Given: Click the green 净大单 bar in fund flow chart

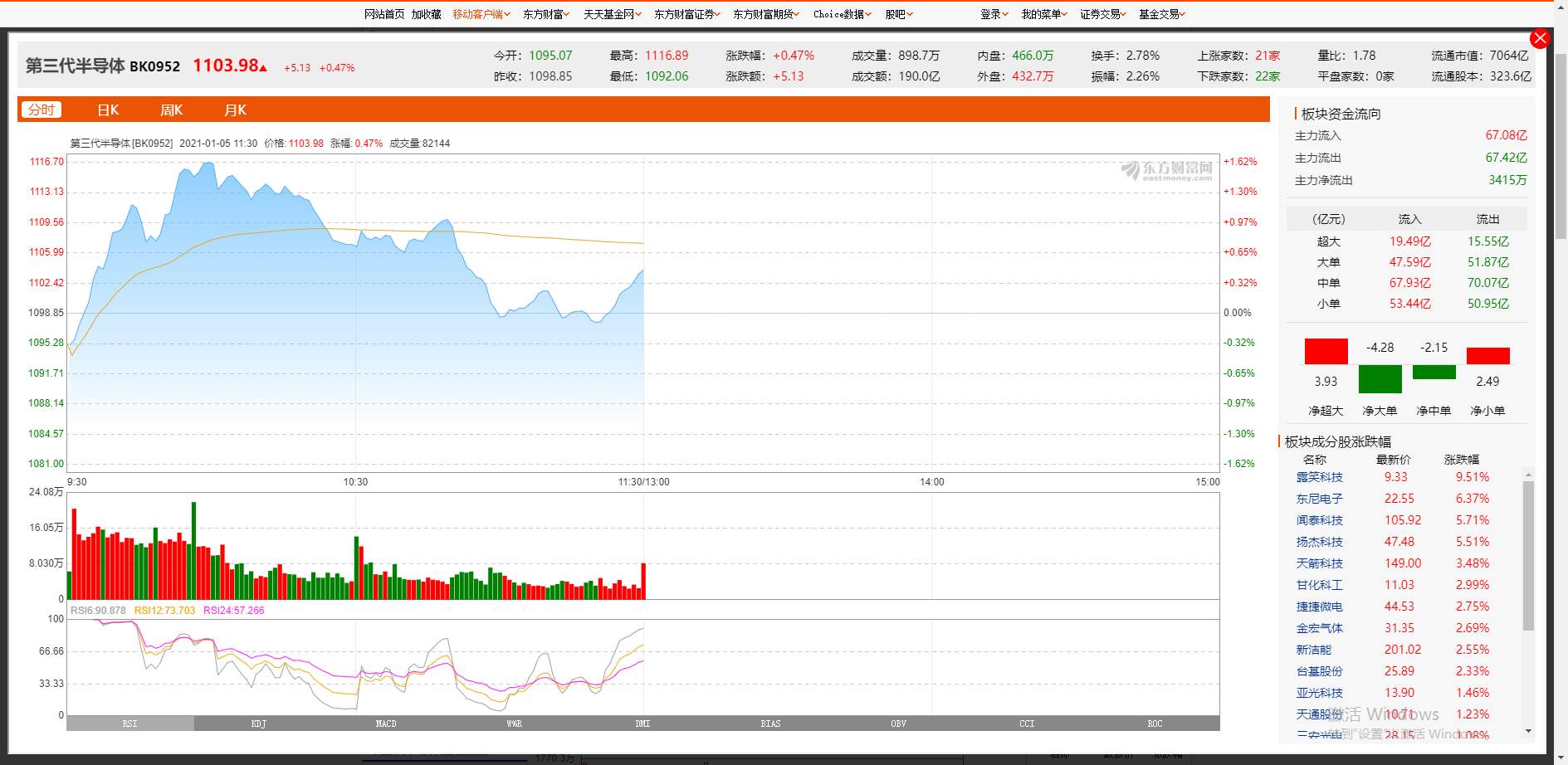Looking at the screenshot, I should 1380,378.
